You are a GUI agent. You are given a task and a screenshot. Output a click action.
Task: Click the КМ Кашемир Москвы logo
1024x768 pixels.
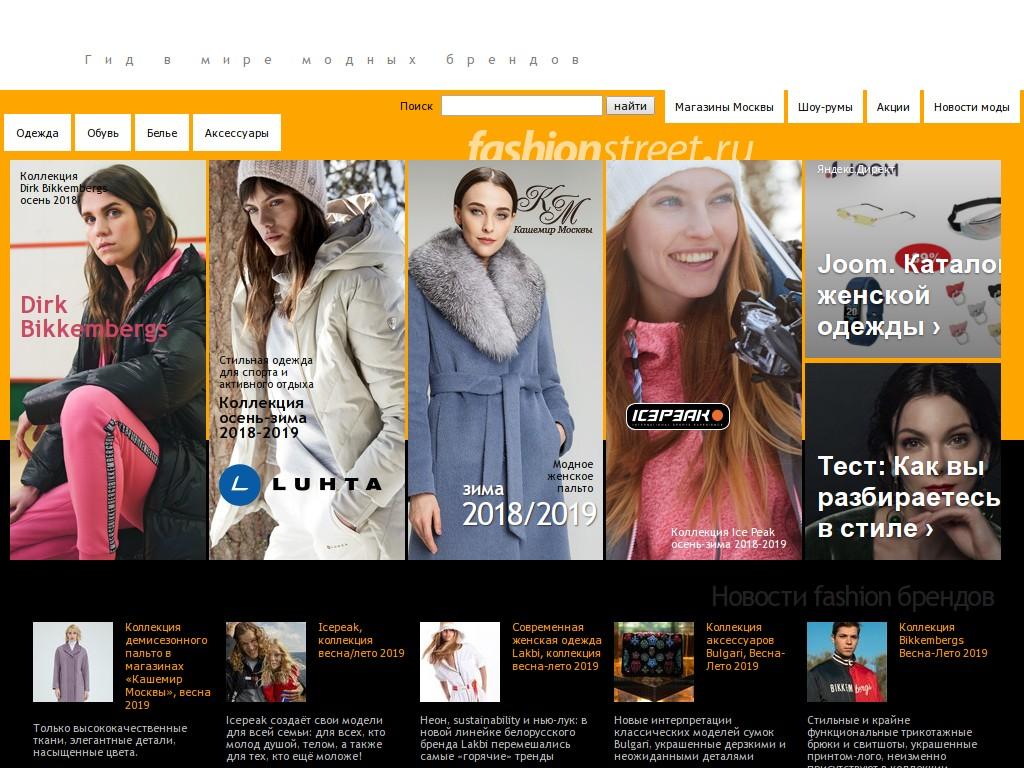pyautogui.click(x=553, y=210)
